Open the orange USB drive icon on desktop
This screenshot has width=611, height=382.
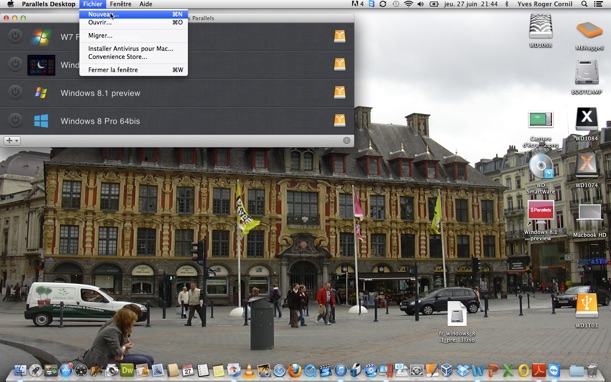(x=586, y=305)
